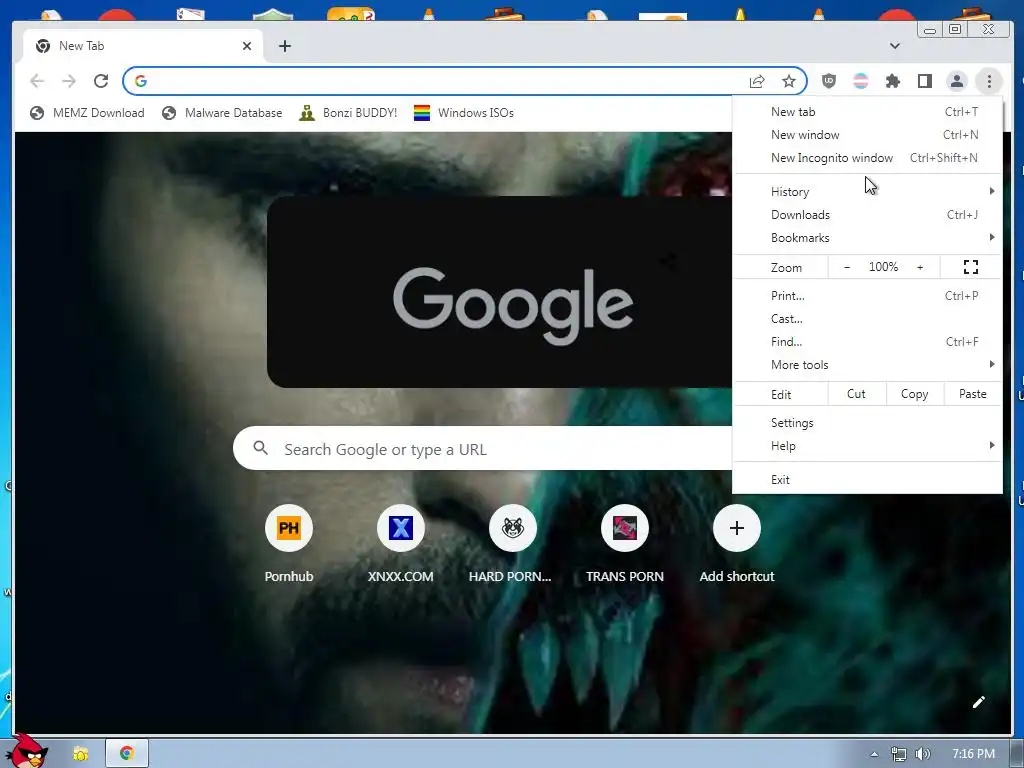Open the Windows ISOs bookmark
Viewport: 1024px width, 768px height.
[464, 113]
